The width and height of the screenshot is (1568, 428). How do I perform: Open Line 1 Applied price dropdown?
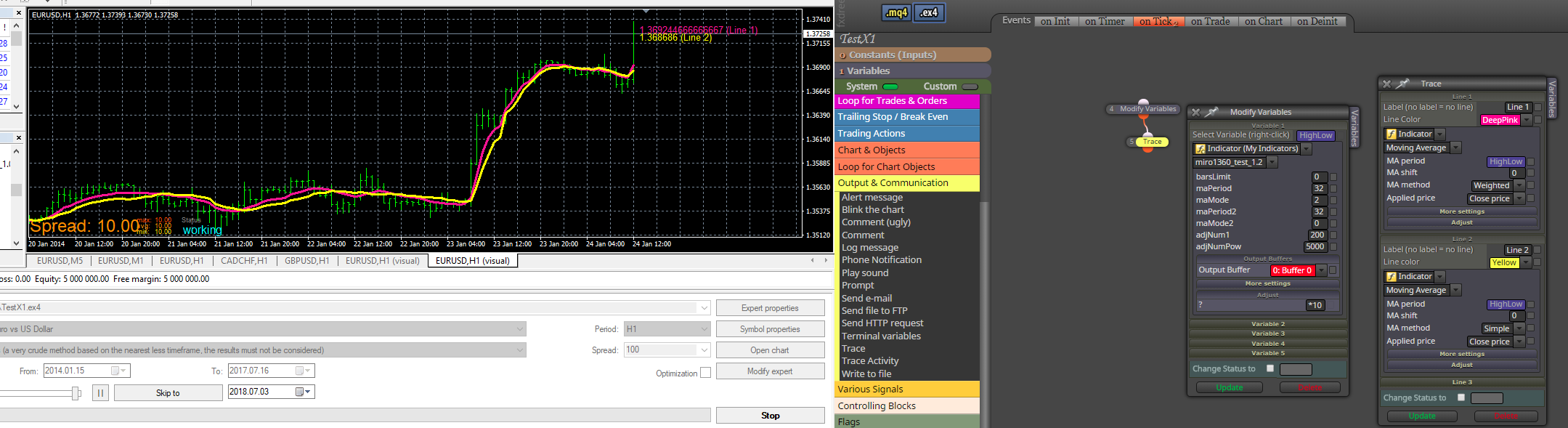(x=1519, y=199)
